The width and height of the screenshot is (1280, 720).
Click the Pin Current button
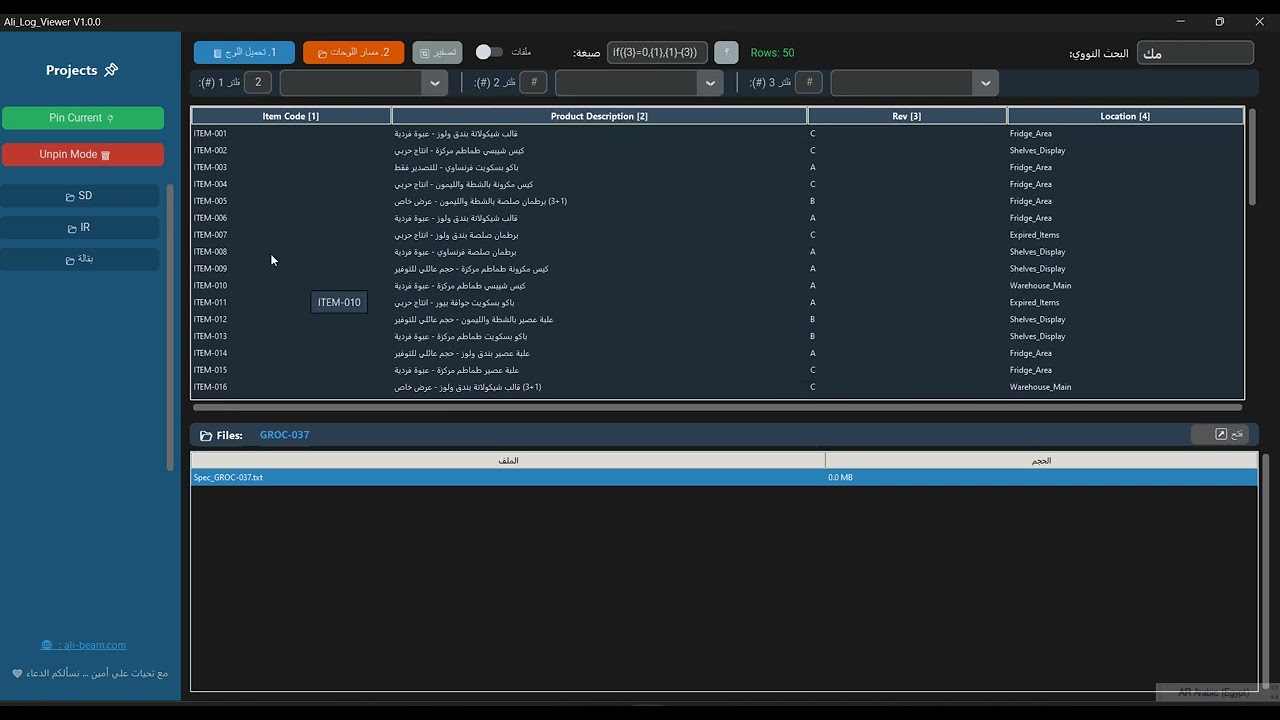coord(83,118)
